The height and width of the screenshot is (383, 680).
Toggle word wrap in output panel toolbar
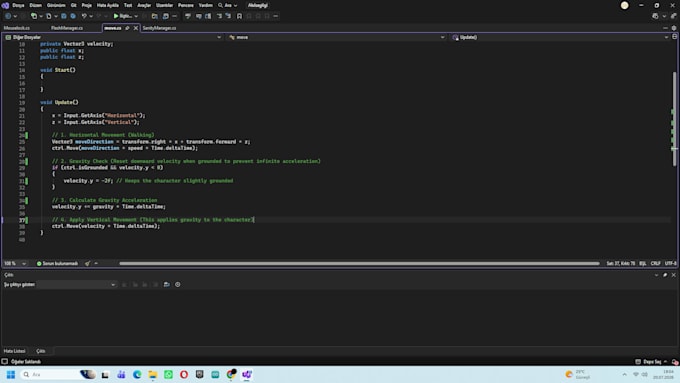pos(167,285)
